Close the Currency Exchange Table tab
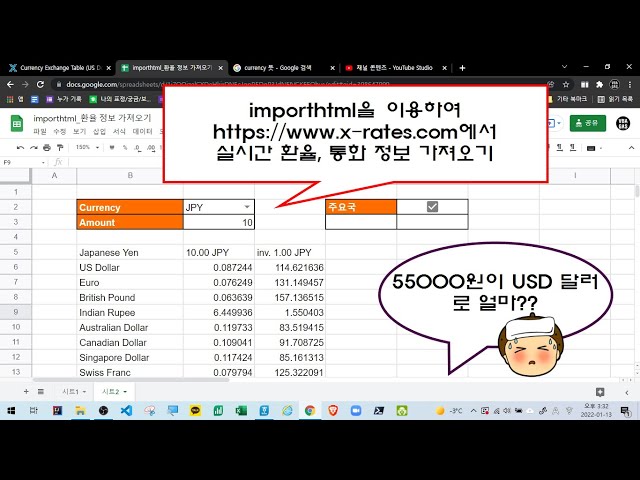The width and height of the screenshot is (640, 480). 109,68
